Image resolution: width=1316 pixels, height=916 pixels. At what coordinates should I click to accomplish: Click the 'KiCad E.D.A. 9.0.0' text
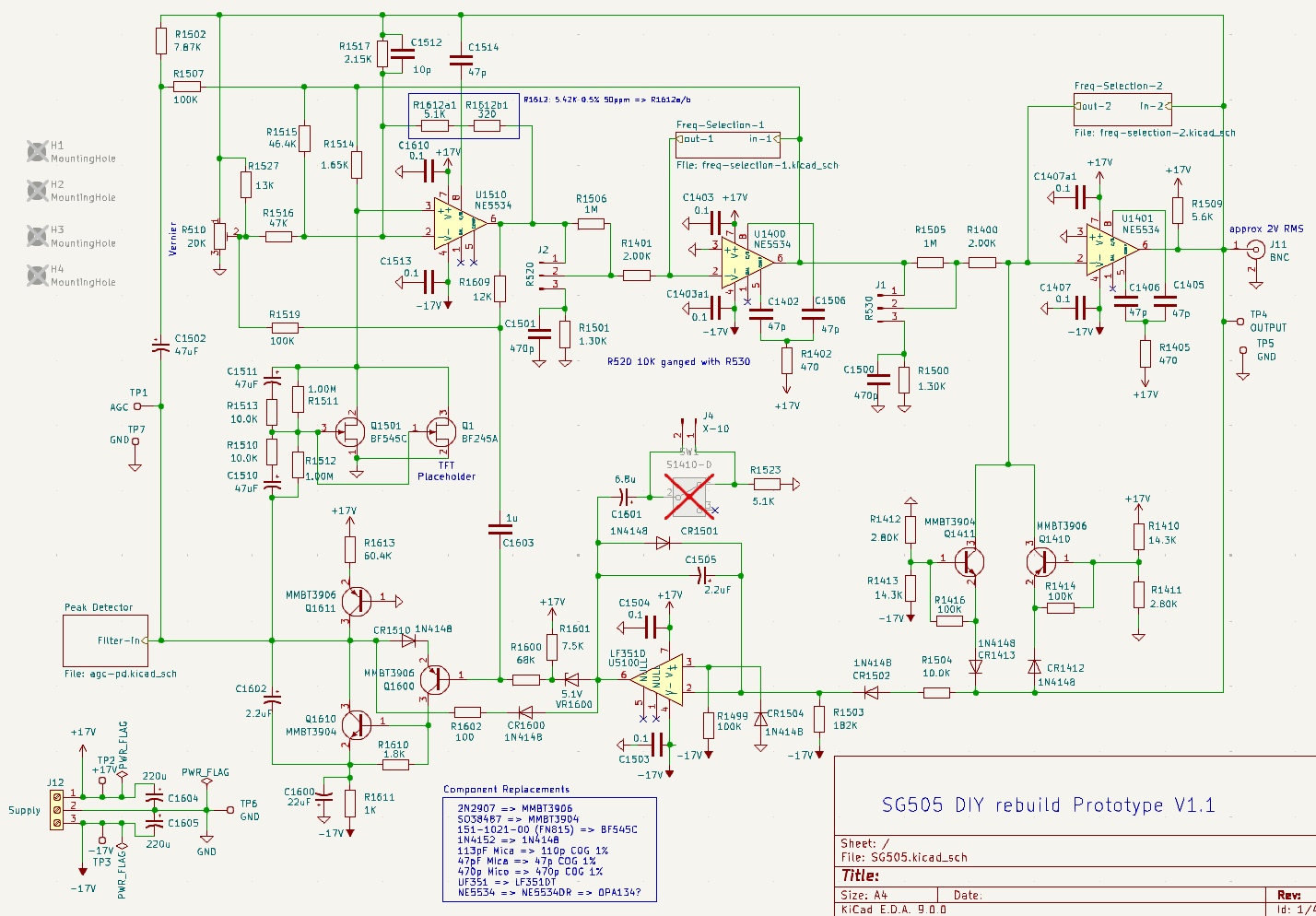coord(894,910)
